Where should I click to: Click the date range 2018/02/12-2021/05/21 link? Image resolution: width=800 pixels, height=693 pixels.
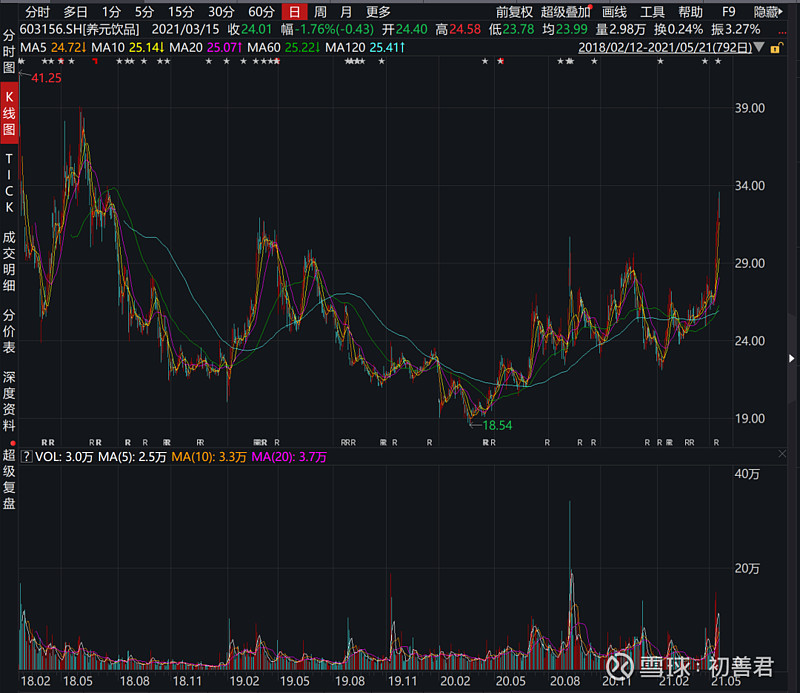click(x=665, y=48)
